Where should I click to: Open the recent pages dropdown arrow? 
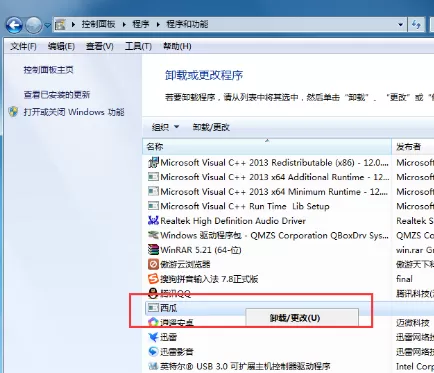(47, 25)
